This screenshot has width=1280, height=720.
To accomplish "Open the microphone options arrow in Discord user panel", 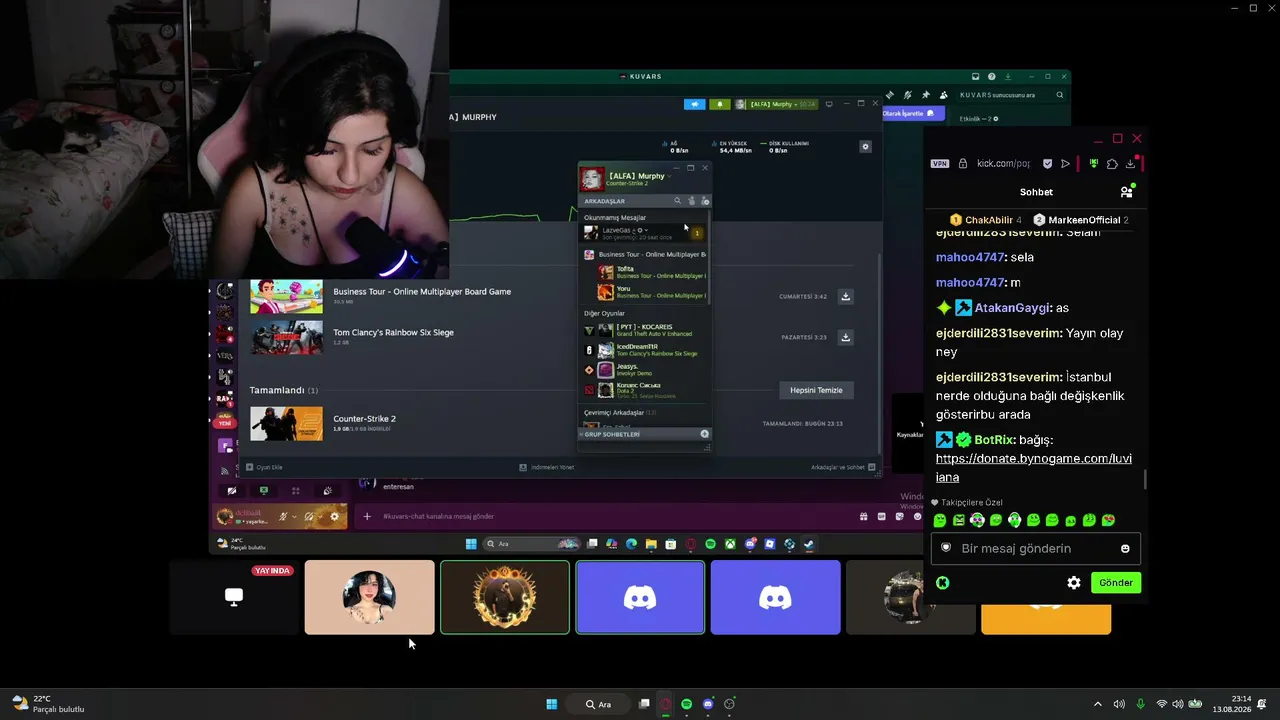I will click(294, 517).
